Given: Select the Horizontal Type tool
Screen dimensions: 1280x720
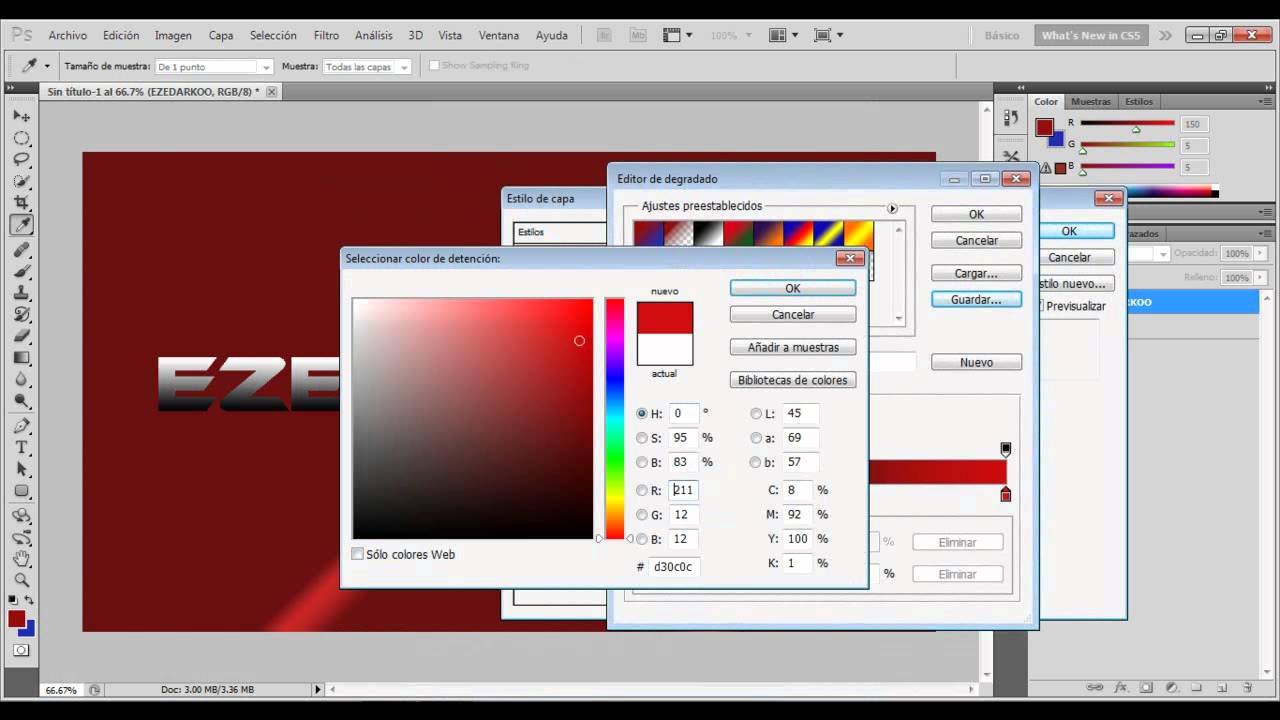Looking at the screenshot, I should [x=21, y=447].
